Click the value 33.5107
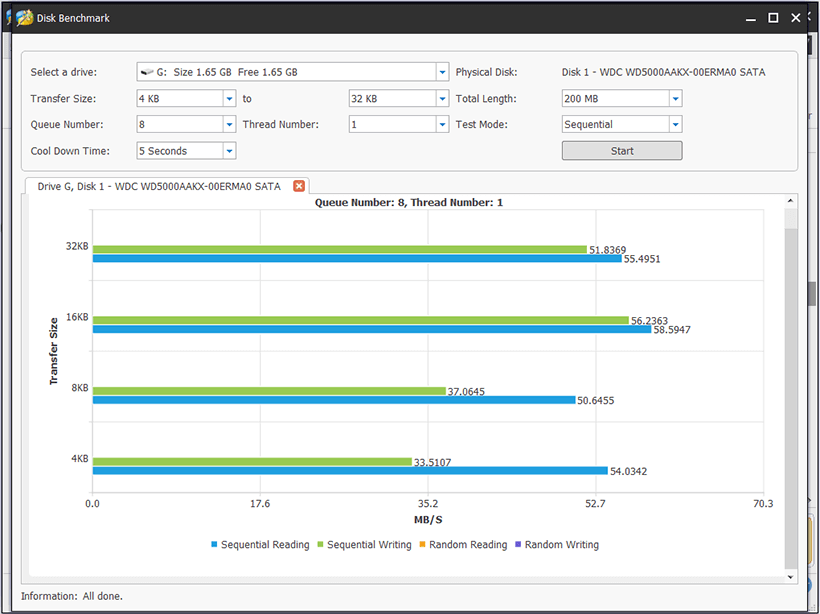 coord(432,462)
